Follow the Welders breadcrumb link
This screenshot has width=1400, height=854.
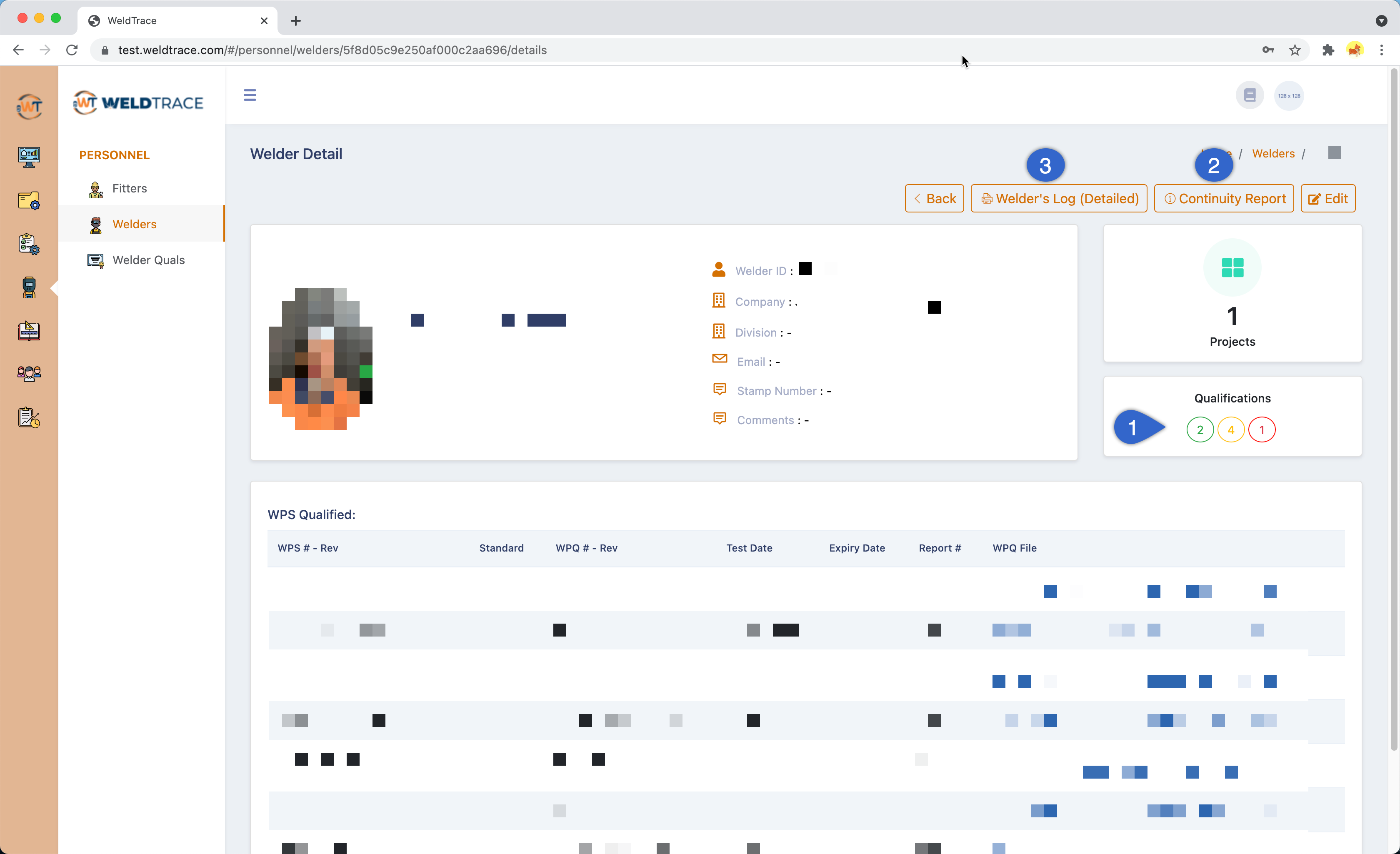point(1273,153)
